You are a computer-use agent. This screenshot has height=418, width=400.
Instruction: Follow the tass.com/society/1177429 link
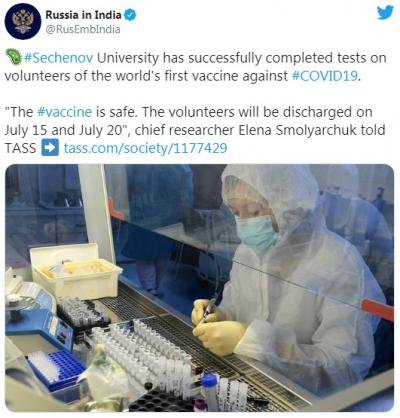(x=145, y=148)
